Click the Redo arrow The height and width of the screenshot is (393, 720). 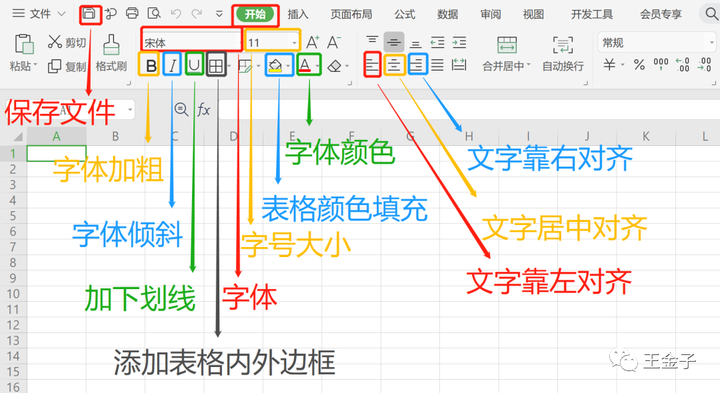(x=197, y=14)
